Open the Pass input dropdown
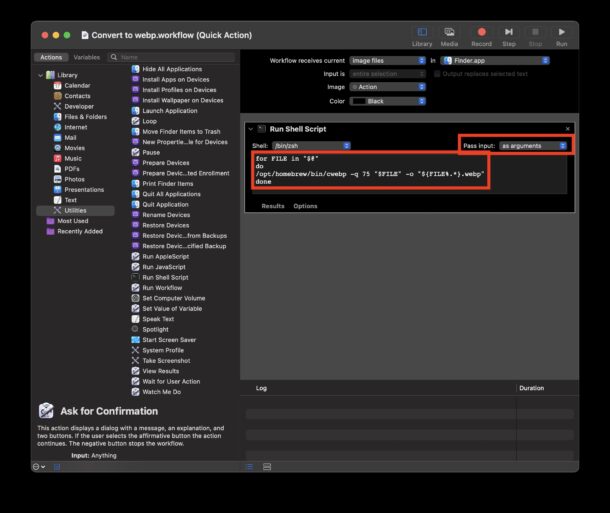This screenshot has width=610, height=513. [x=533, y=146]
